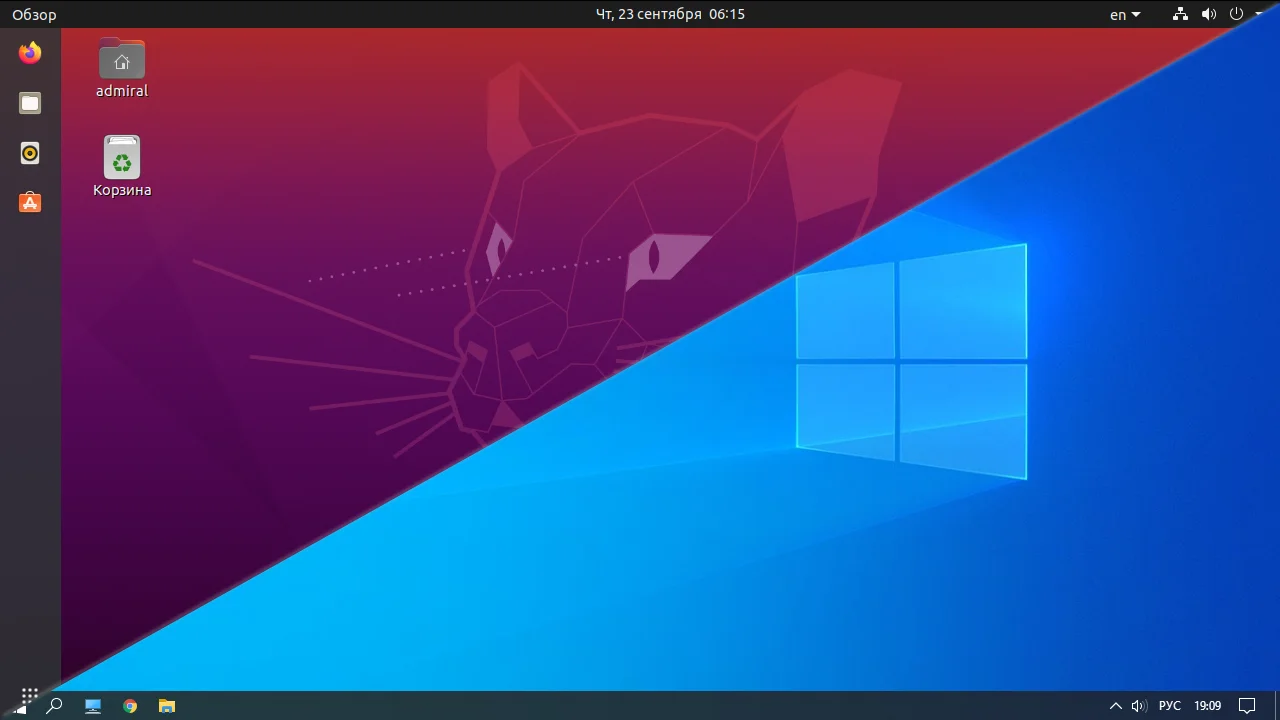The image size is (1280, 720).
Task: Open the en keyboard layout dropdown
Action: click(1125, 14)
